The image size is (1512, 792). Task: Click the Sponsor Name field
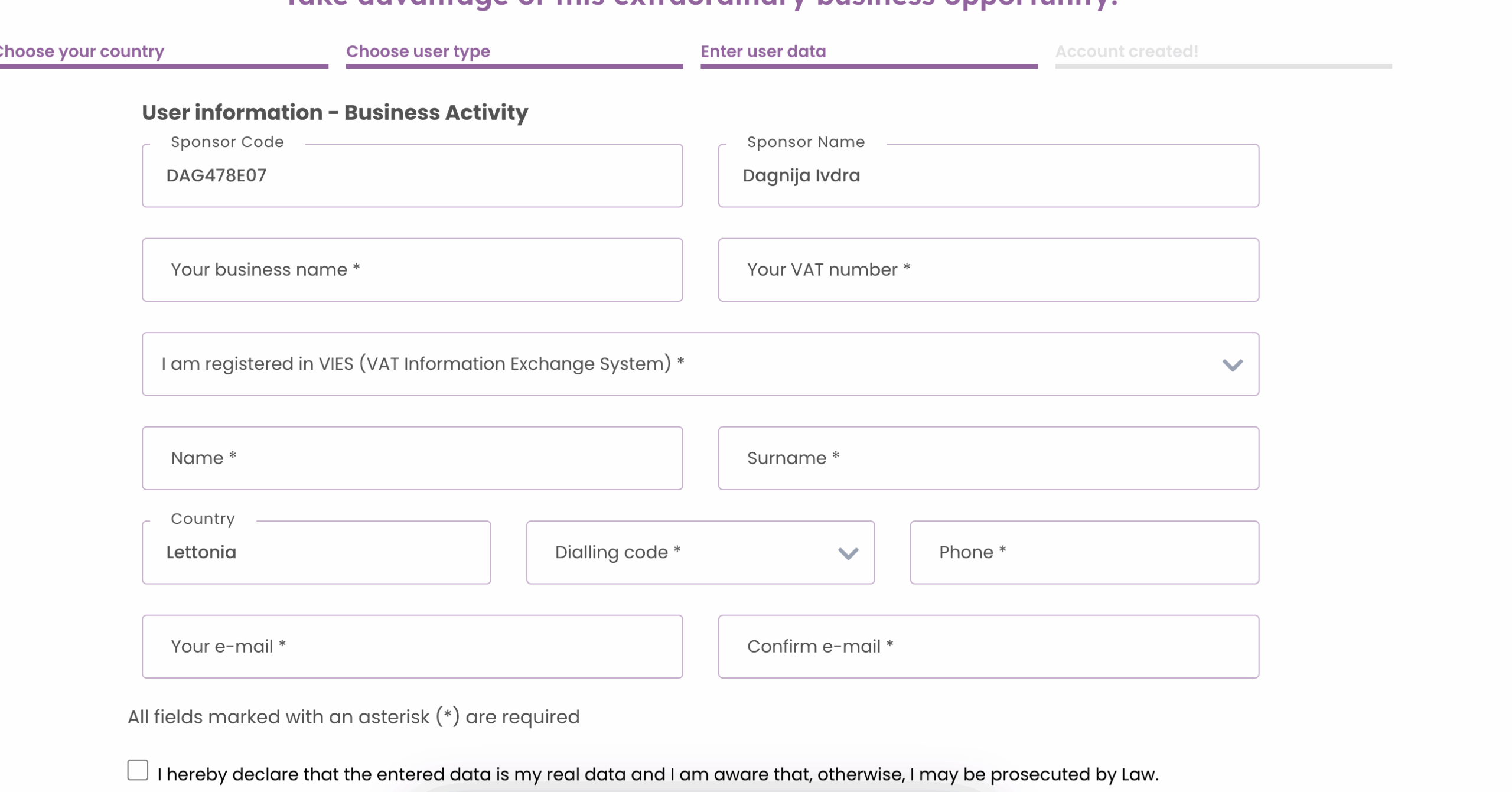988,175
